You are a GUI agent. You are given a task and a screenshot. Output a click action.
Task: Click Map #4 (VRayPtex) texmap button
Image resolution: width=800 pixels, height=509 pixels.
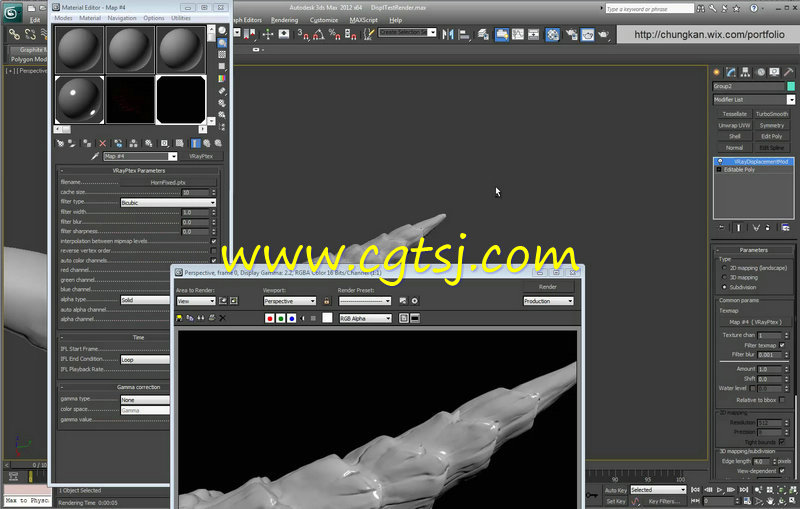coord(755,322)
